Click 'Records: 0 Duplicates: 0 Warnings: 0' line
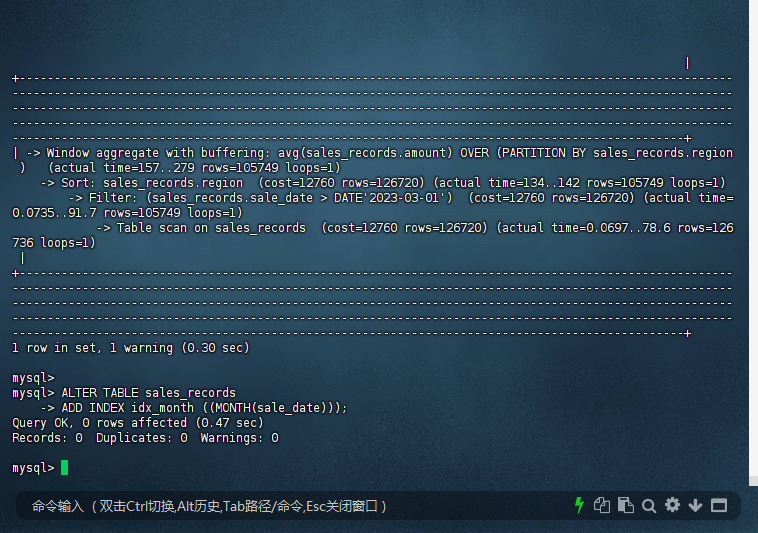This screenshot has height=533, width=758. 145,438
